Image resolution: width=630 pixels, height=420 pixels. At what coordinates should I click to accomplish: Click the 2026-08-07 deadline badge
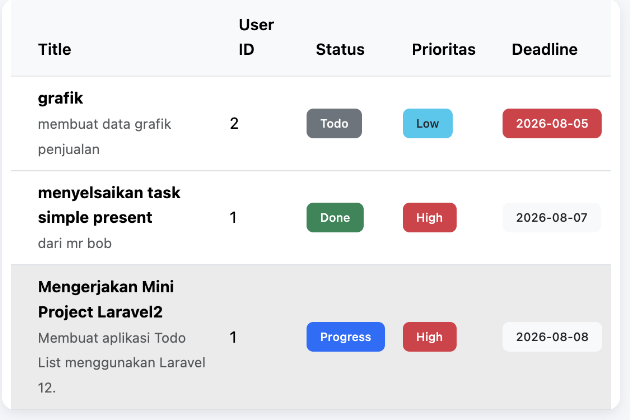click(552, 217)
